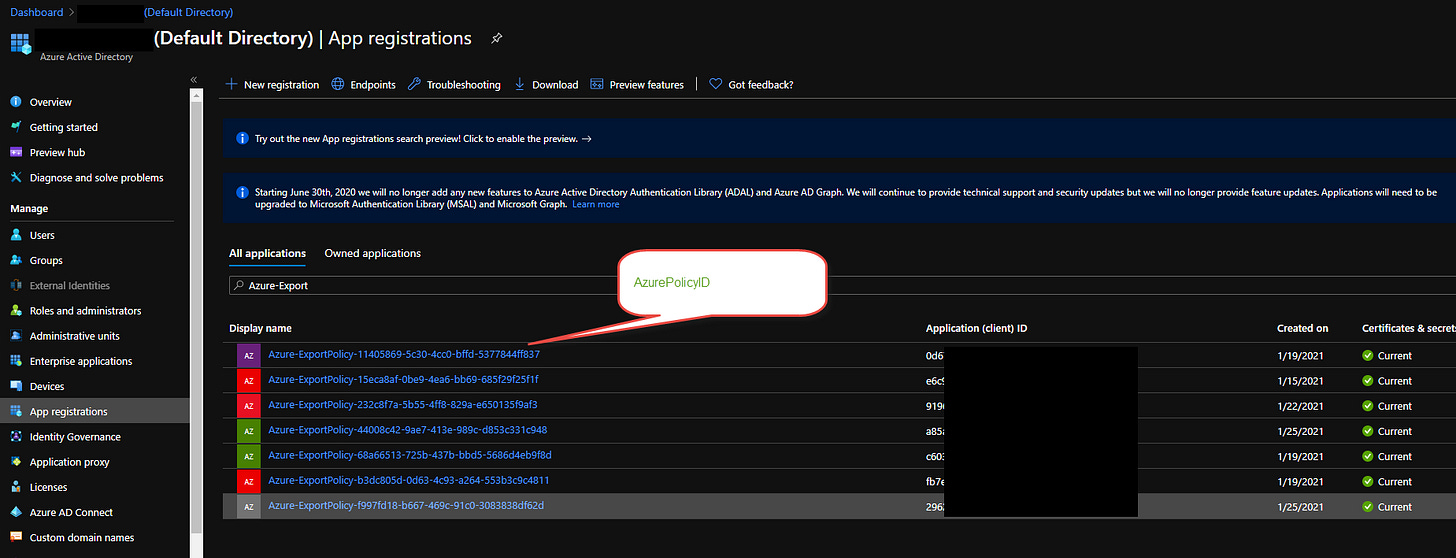The image size is (1456, 558).
Task: Click the Roles and administrators icon
Action: [16, 310]
